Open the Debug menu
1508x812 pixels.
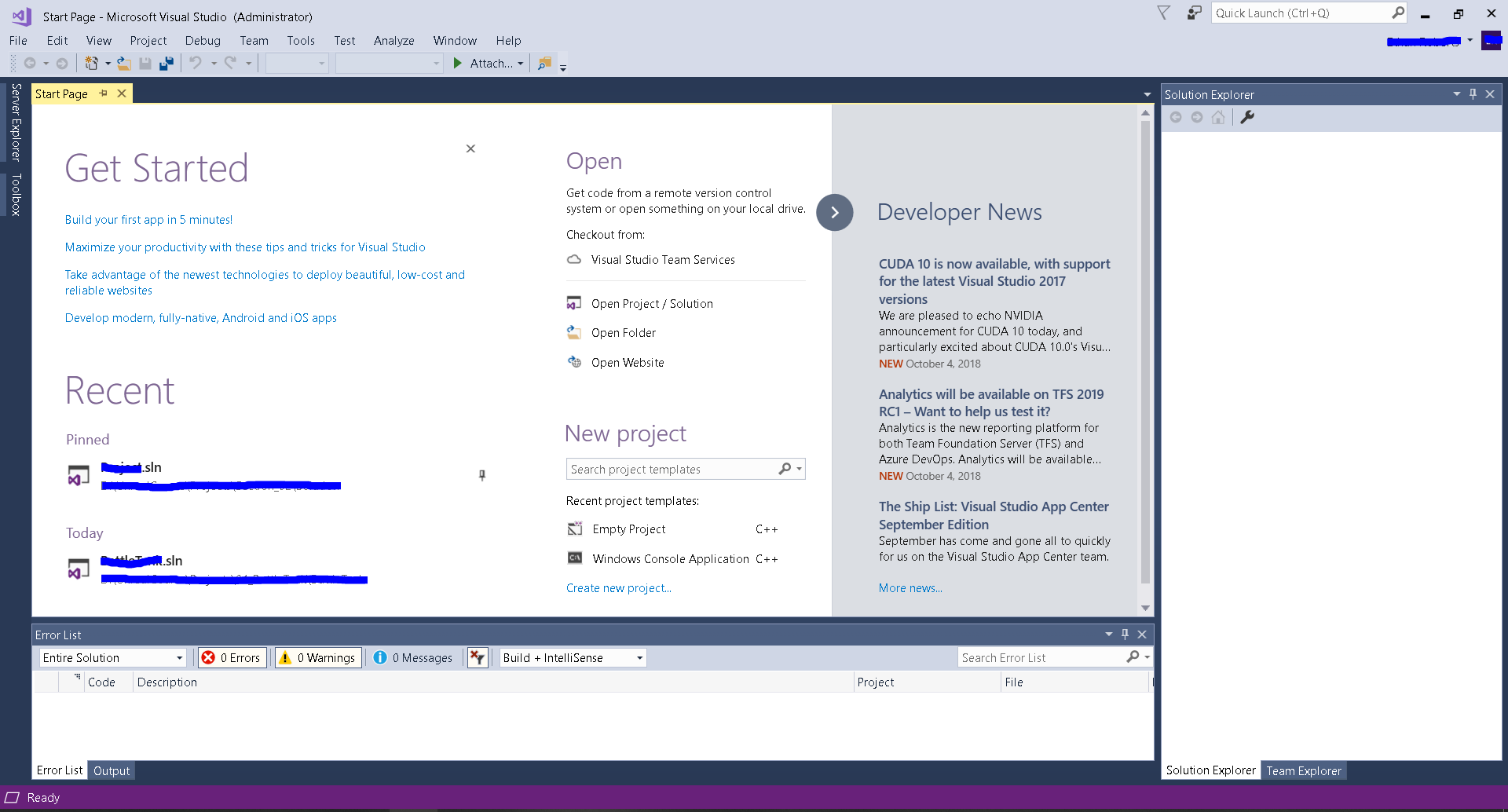pyautogui.click(x=203, y=41)
